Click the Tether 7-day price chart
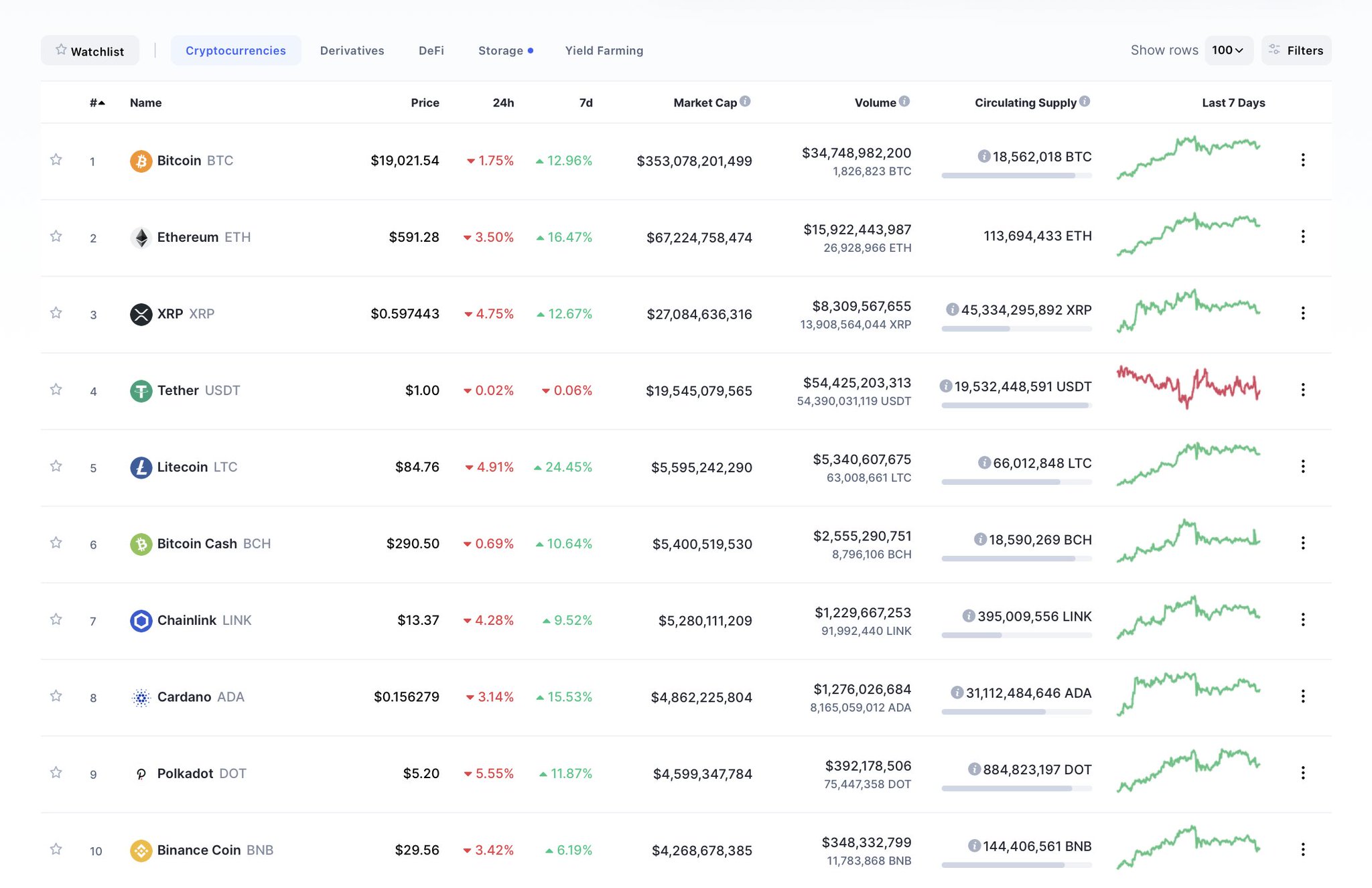This screenshot has width=1372, height=888. 1188,388
